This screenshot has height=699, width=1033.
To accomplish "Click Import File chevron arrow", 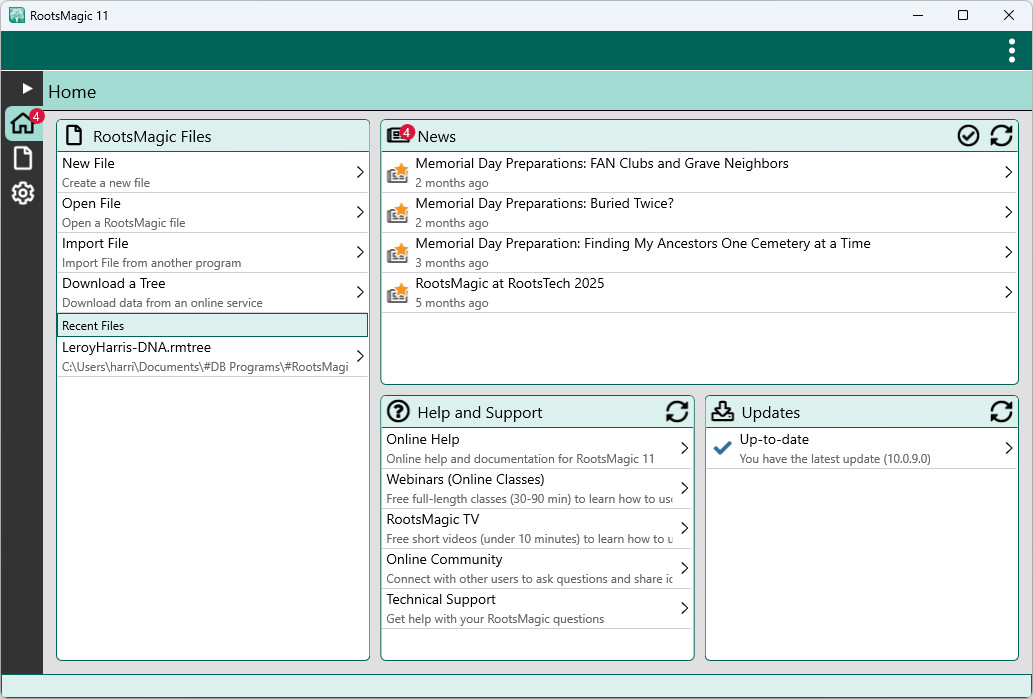I will [x=360, y=252].
